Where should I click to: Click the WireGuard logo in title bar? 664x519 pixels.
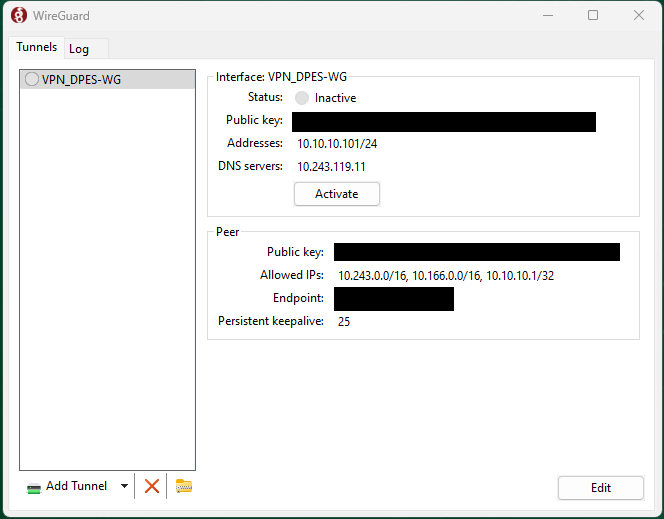click(19, 16)
